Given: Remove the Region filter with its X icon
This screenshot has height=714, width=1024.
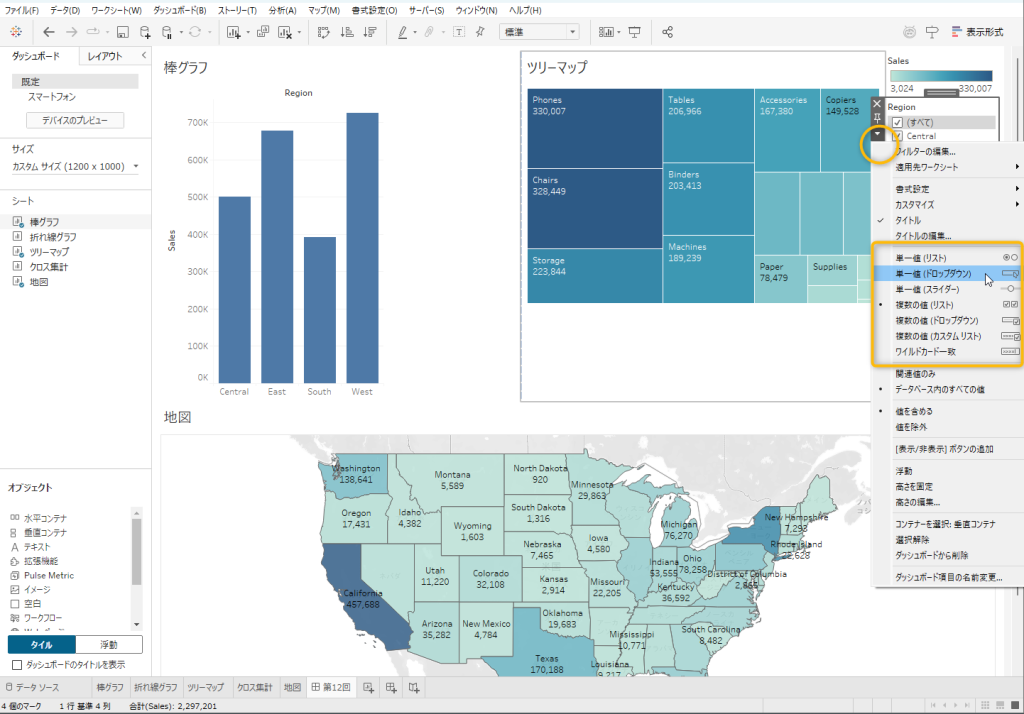Looking at the screenshot, I should point(877,103).
